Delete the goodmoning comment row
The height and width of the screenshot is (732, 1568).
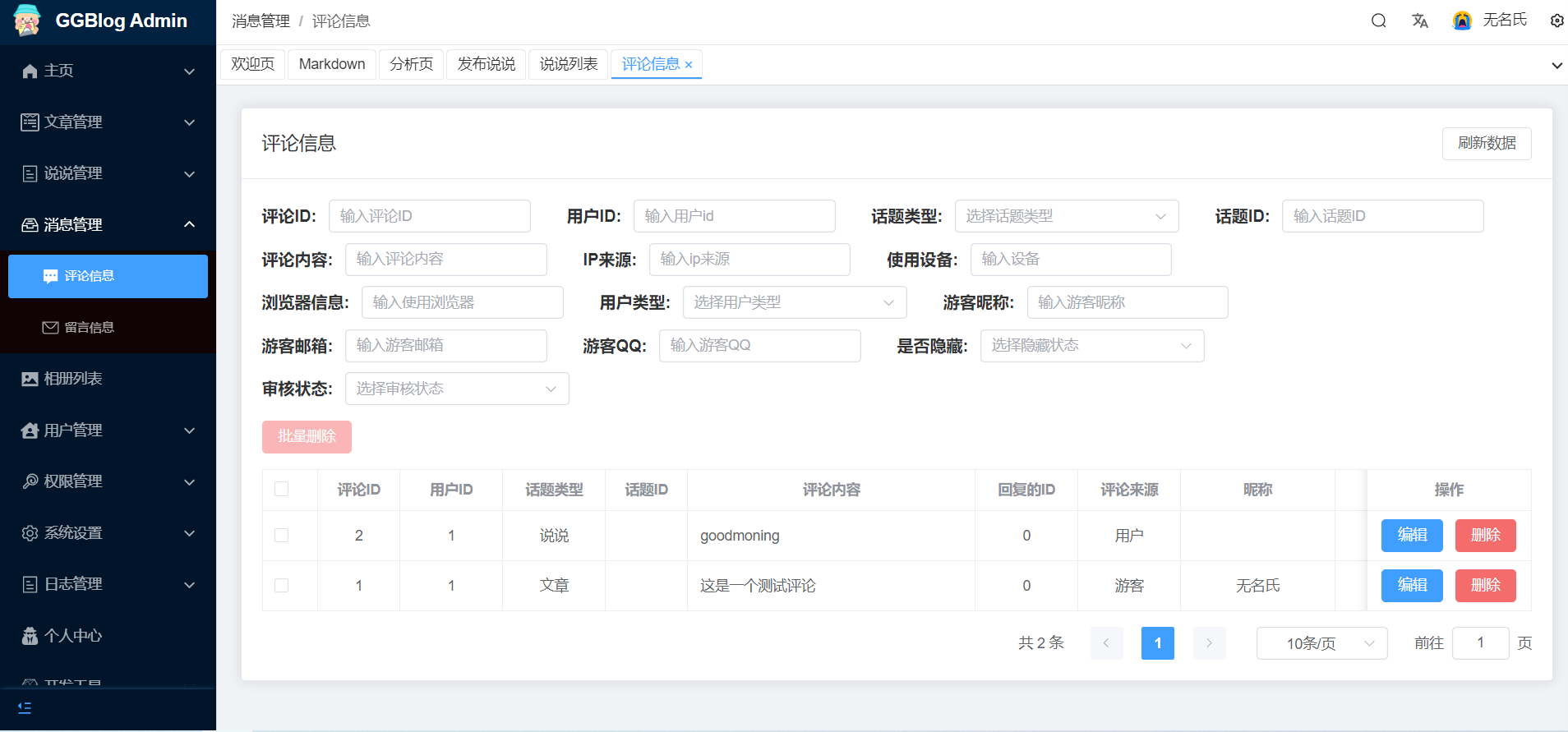tap(1485, 536)
